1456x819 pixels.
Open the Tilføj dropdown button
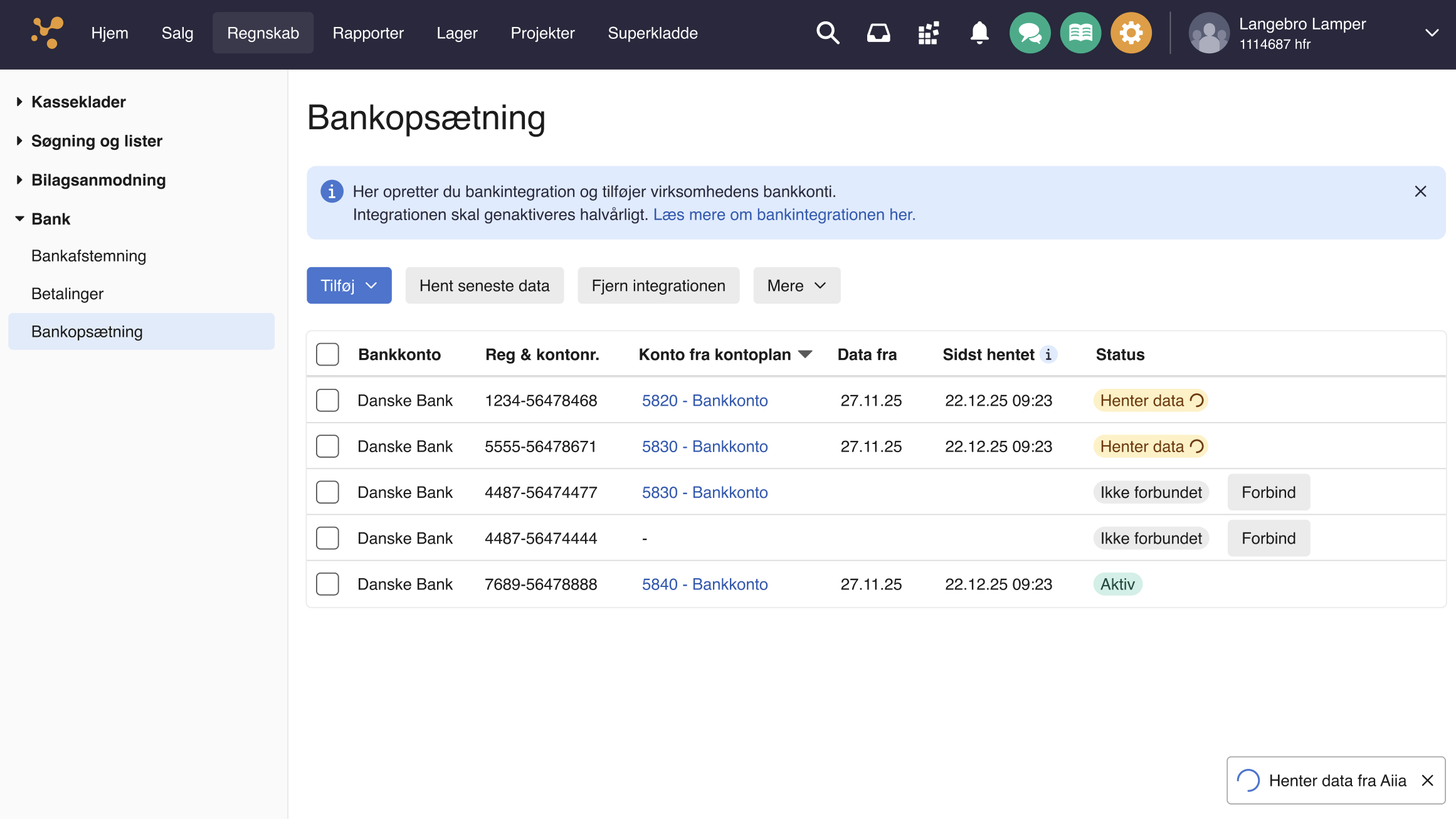pyautogui.click(x=349, y=285)
